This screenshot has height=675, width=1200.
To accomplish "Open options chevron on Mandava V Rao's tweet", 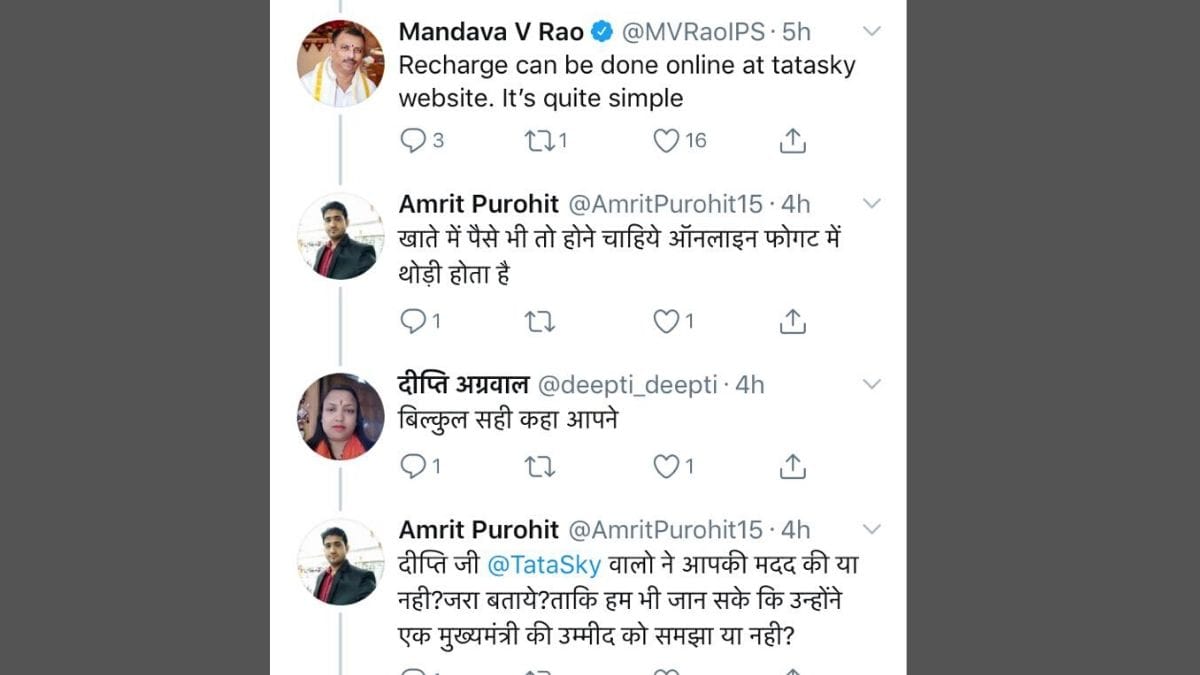I will pyautogui.click(x=872, y=32).
